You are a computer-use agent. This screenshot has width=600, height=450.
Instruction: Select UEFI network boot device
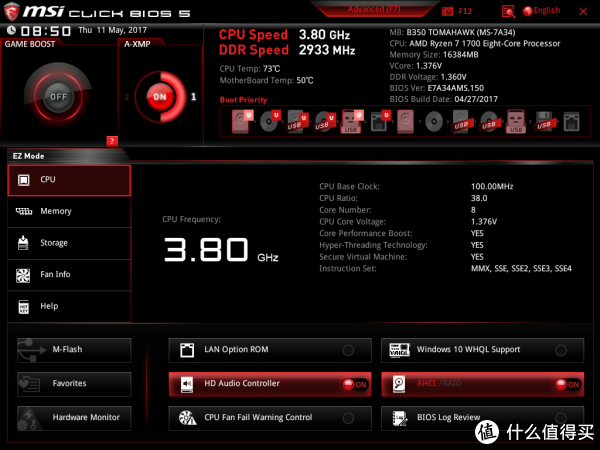[x=380, y=121]
